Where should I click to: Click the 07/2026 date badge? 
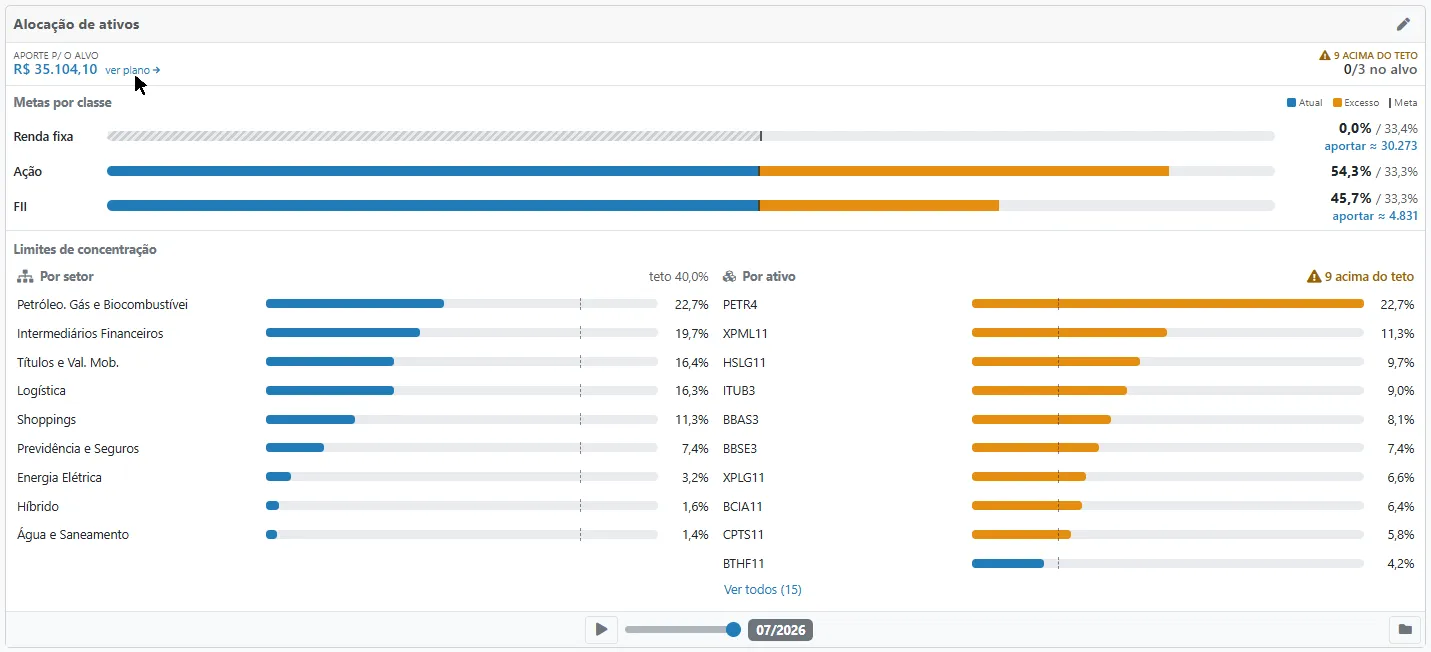coord(780,630)
